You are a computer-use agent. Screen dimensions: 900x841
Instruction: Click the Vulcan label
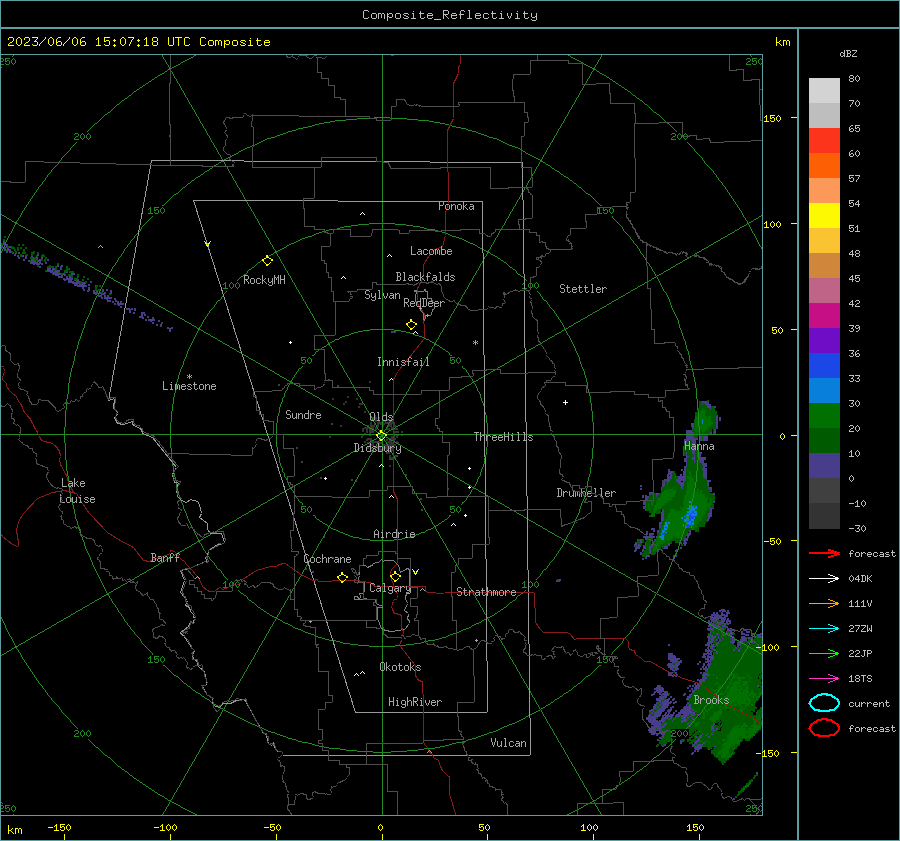pos(508,743)
